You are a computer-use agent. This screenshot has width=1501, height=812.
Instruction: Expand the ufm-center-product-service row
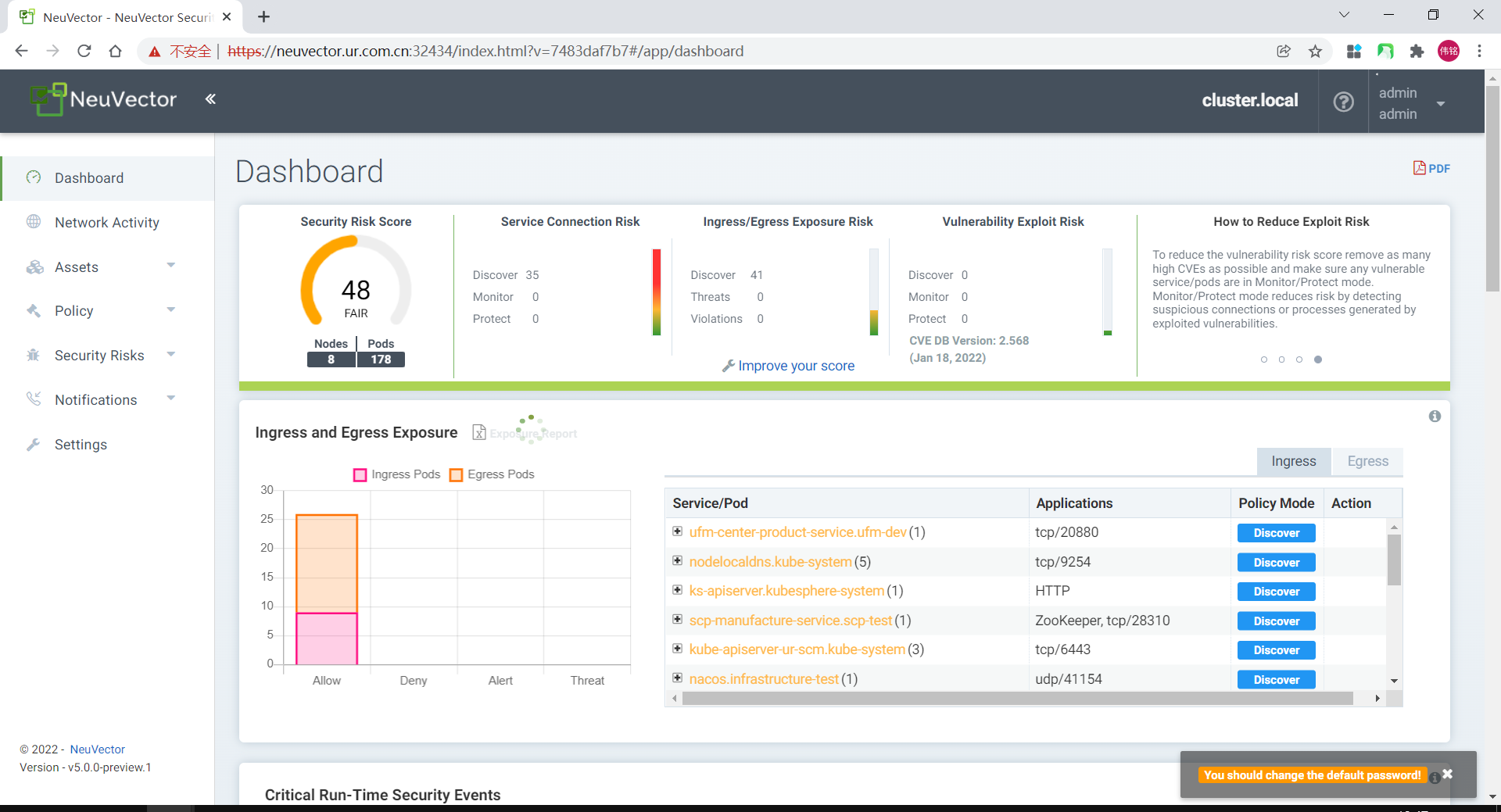coord(678,531)
